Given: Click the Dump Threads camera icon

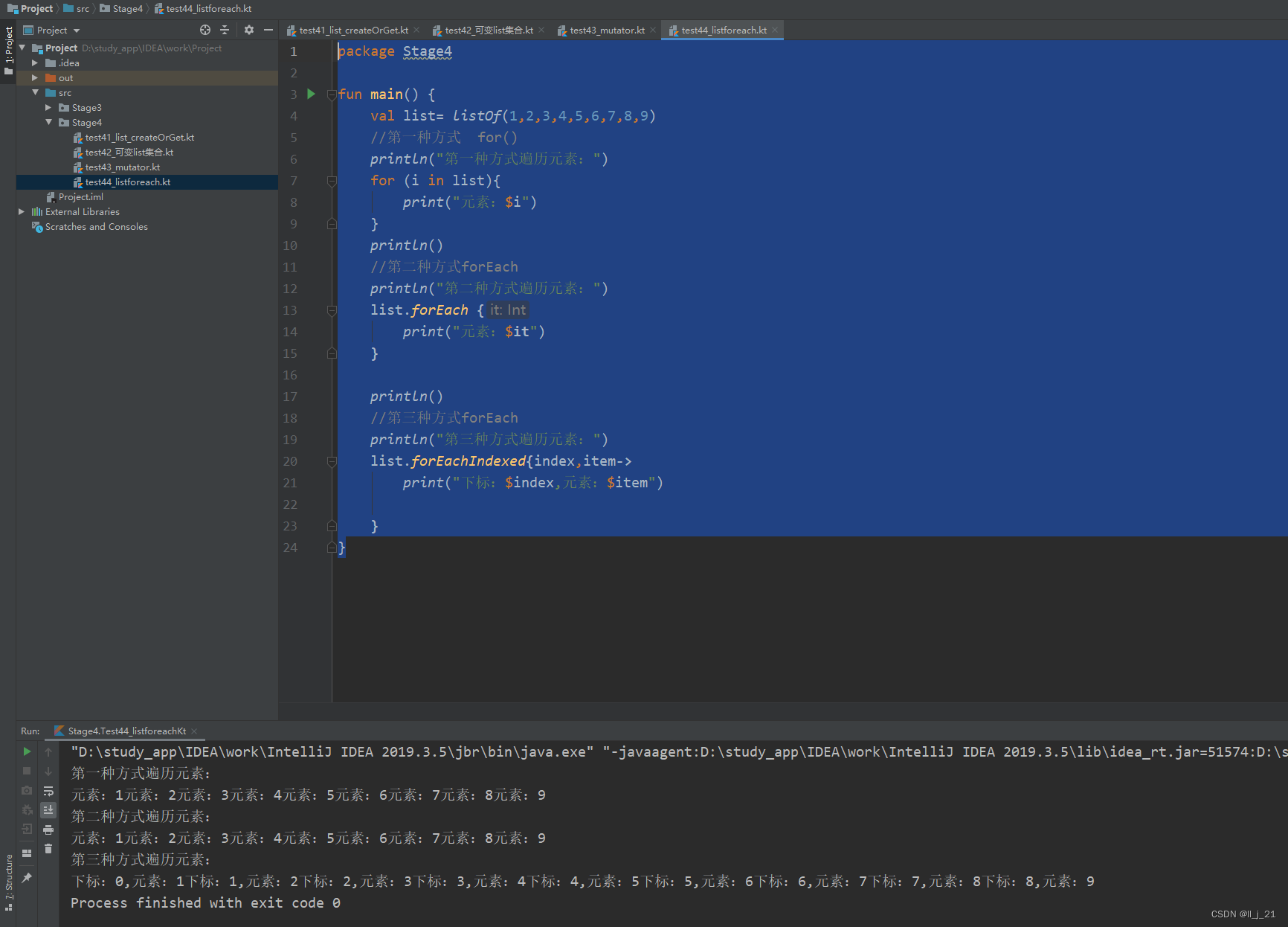Looking at the screenshot, I should tap(27, 790).
